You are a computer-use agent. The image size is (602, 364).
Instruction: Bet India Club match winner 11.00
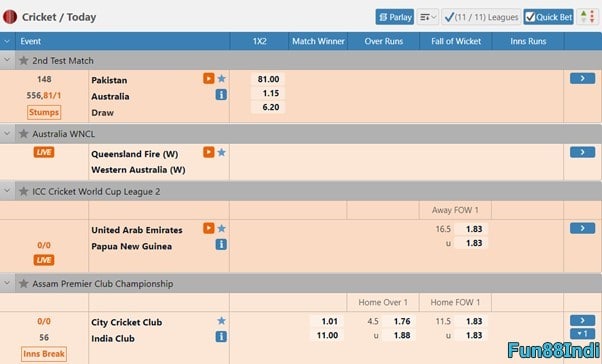[327, 335]
